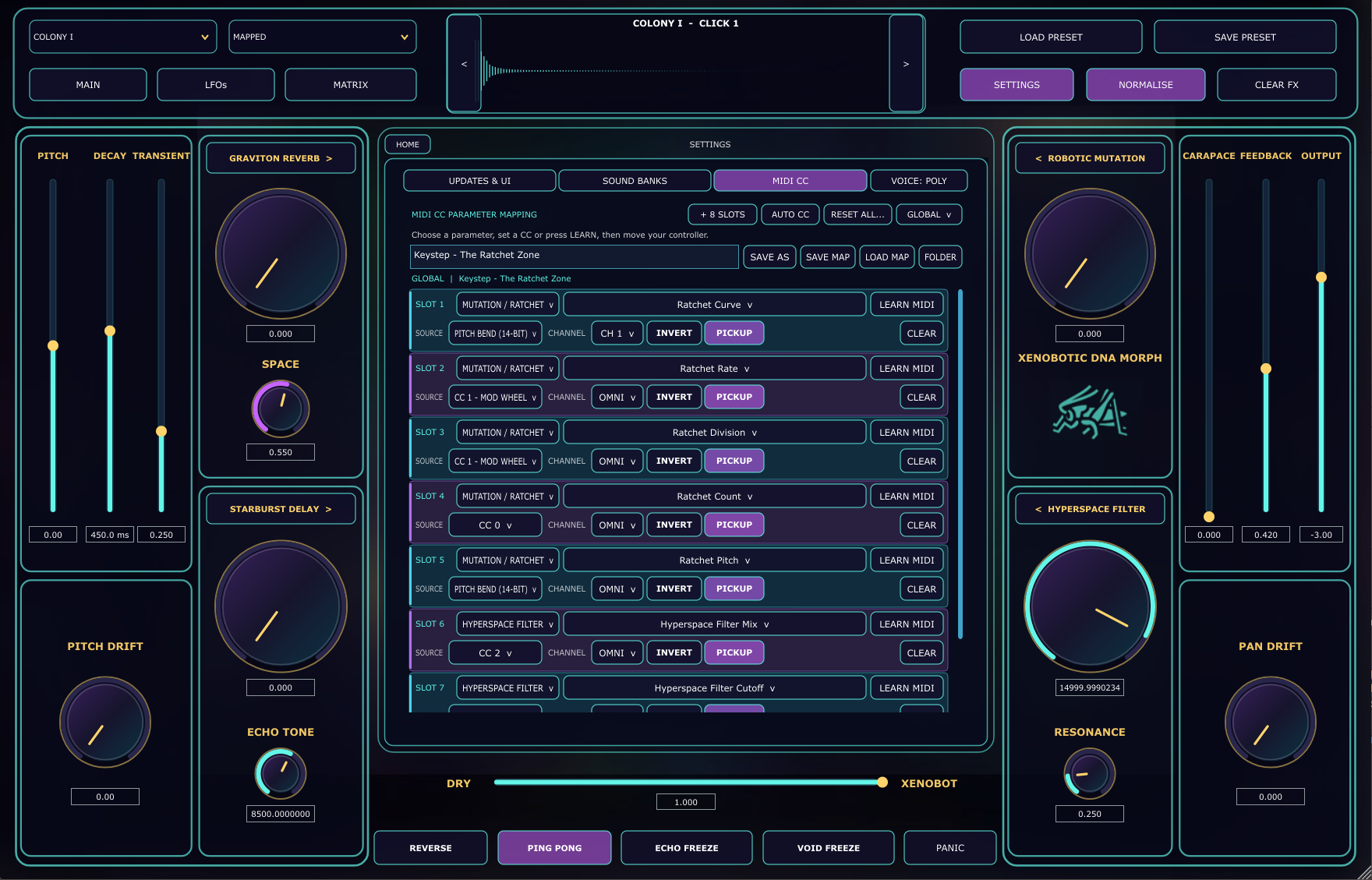This screenshot has height=880, width=1372.
Task: Click the Graviton Reverb main knob
Action: tap(281, 254)
